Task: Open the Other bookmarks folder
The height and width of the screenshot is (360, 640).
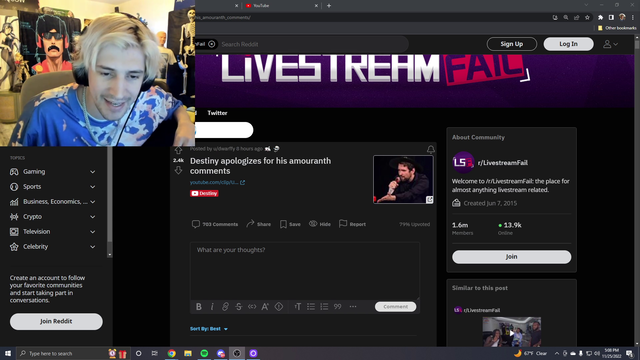Action: (x=617, y=28)
